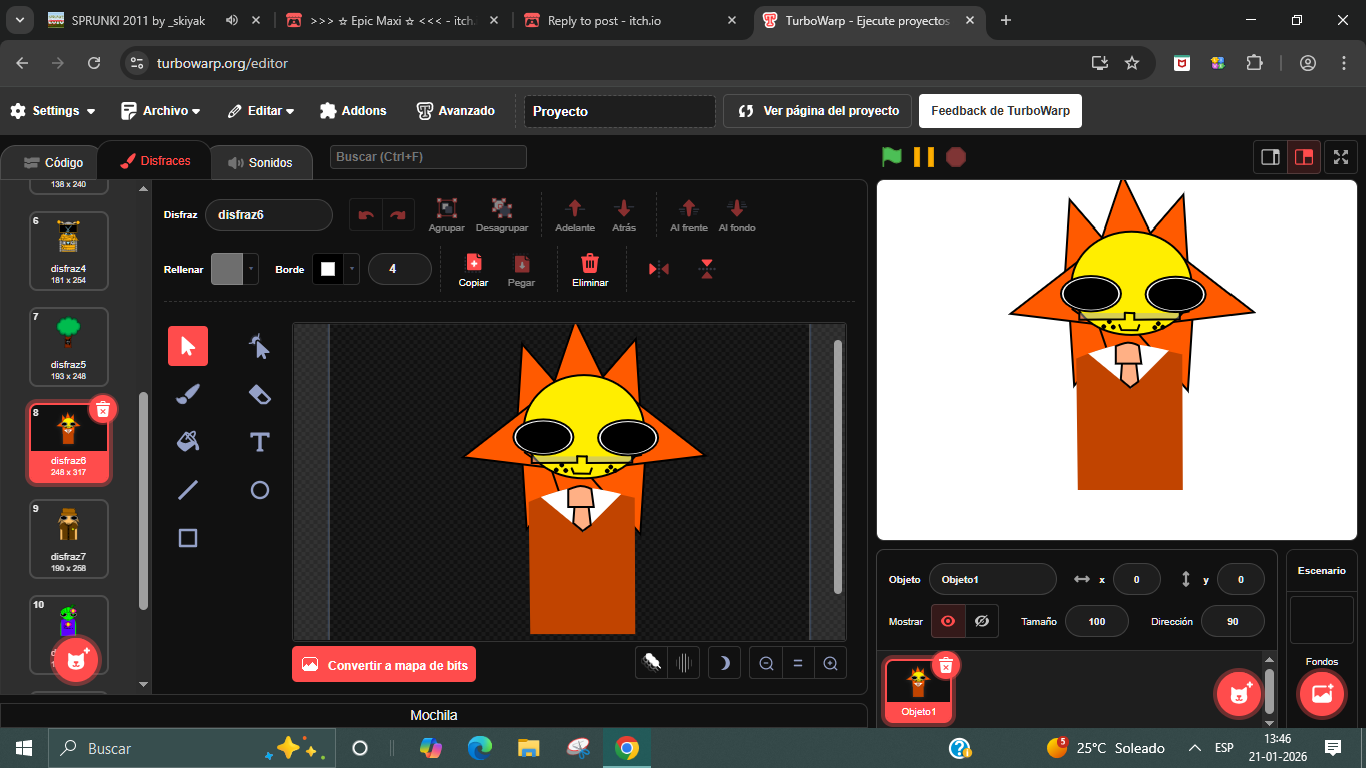Show the sprite with the eye button
Screen dimensions: 1366x768
(x=948, y=621)
